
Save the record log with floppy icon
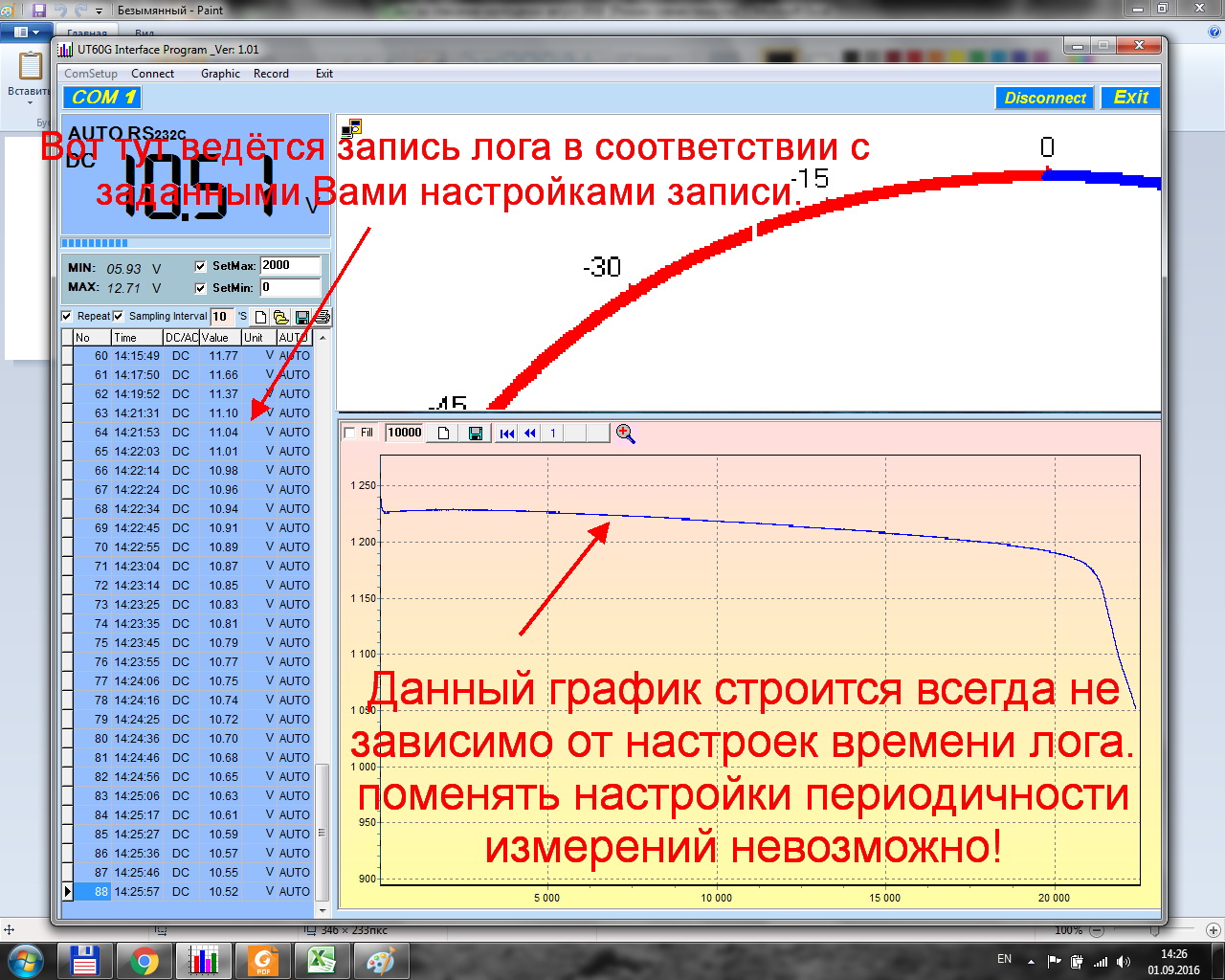coord(302,317)
